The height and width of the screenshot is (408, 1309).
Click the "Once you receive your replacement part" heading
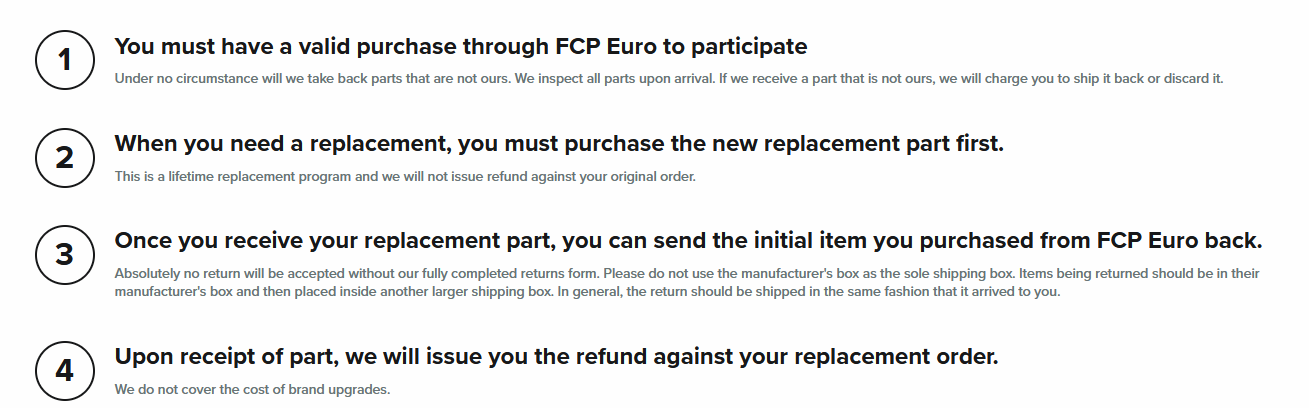688,241
